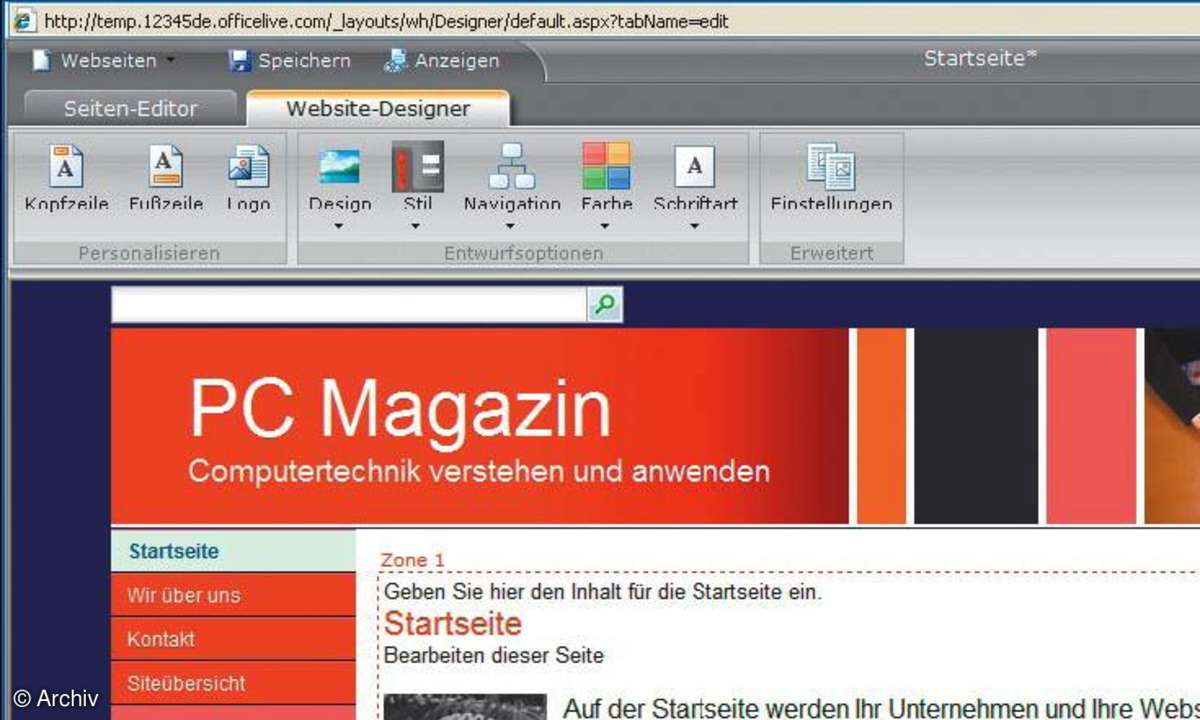Expand the Schriftart dropdown arrow
This screenshot has height=720, width=1200.
point(695,227)
